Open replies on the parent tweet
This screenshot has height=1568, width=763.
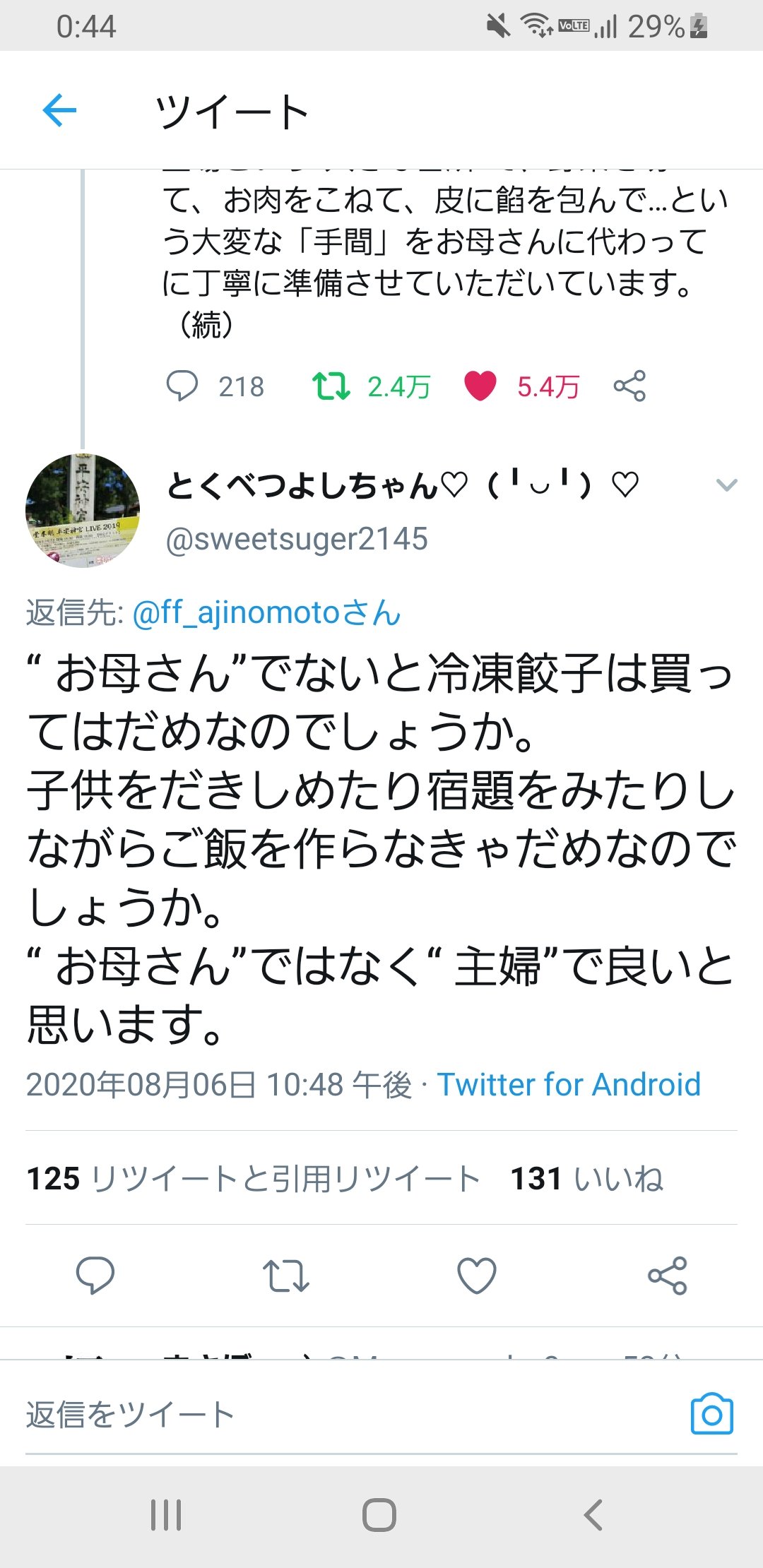point(182,386)
